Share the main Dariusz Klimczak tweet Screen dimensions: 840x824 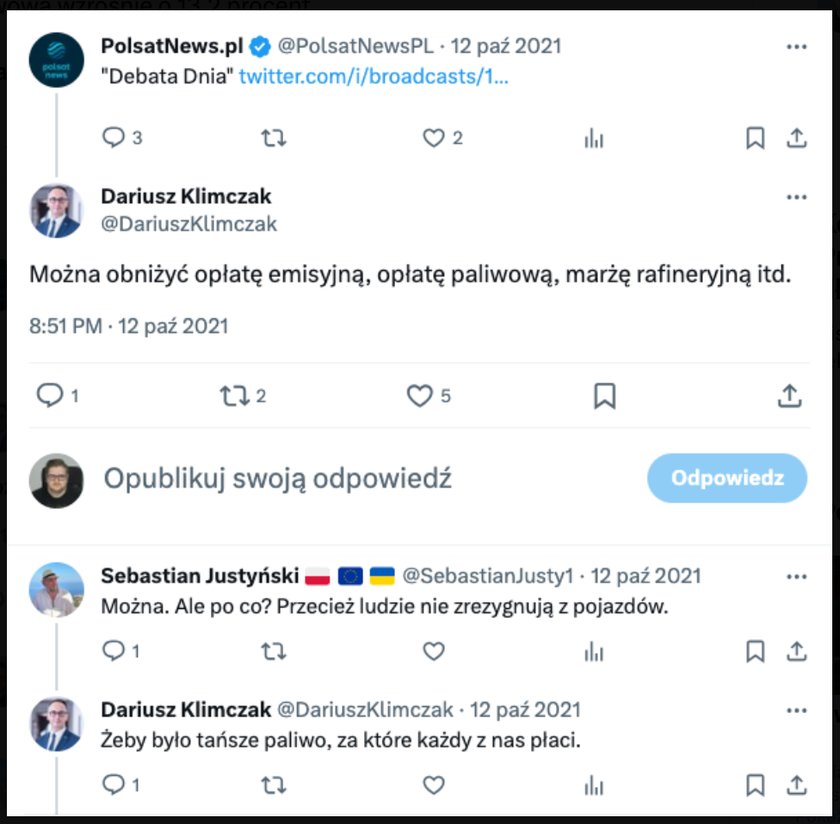pyautogui.click(x=790, y=396)
